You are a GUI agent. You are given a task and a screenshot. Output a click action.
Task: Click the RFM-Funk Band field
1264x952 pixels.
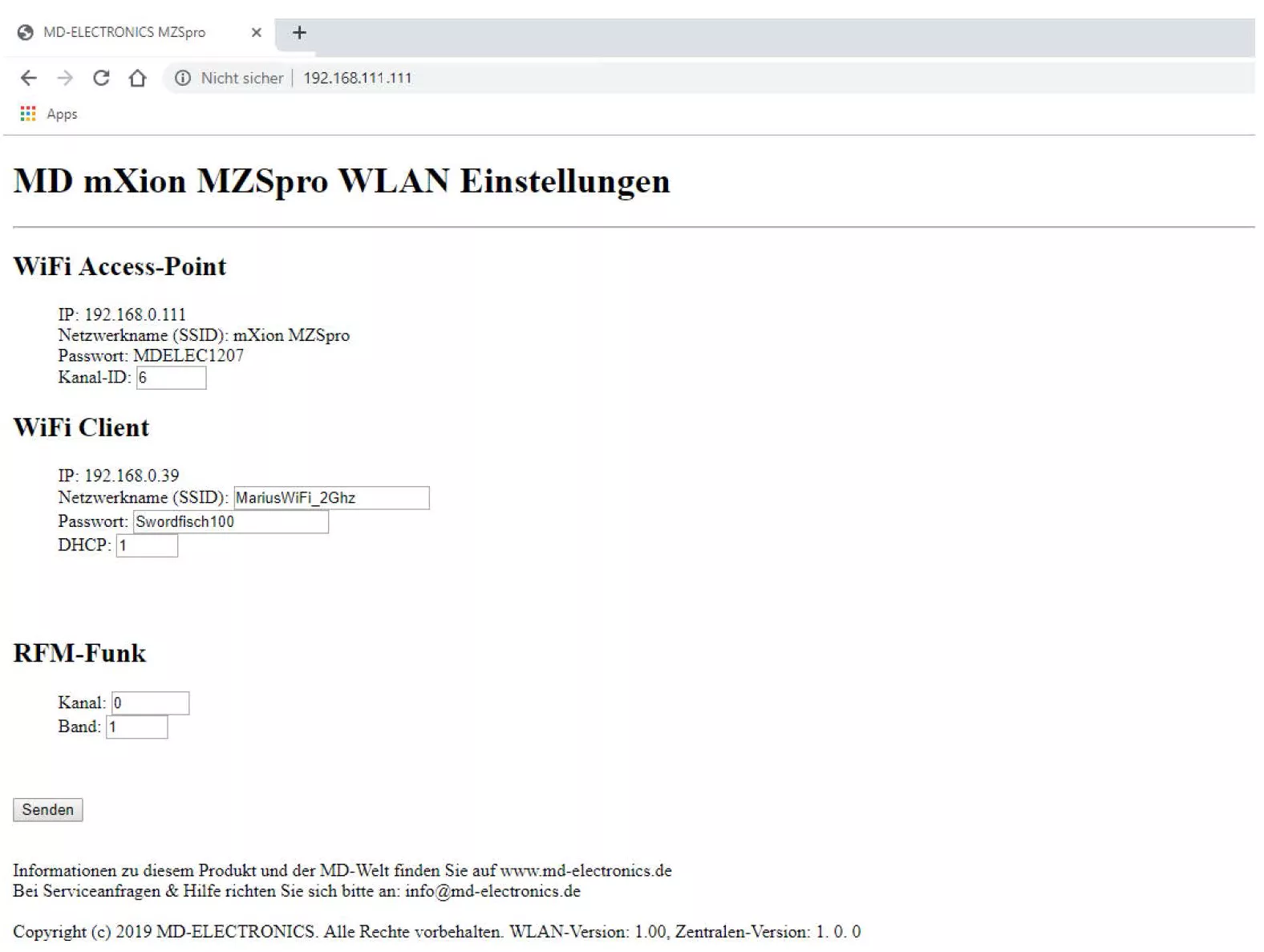[136, 727]
